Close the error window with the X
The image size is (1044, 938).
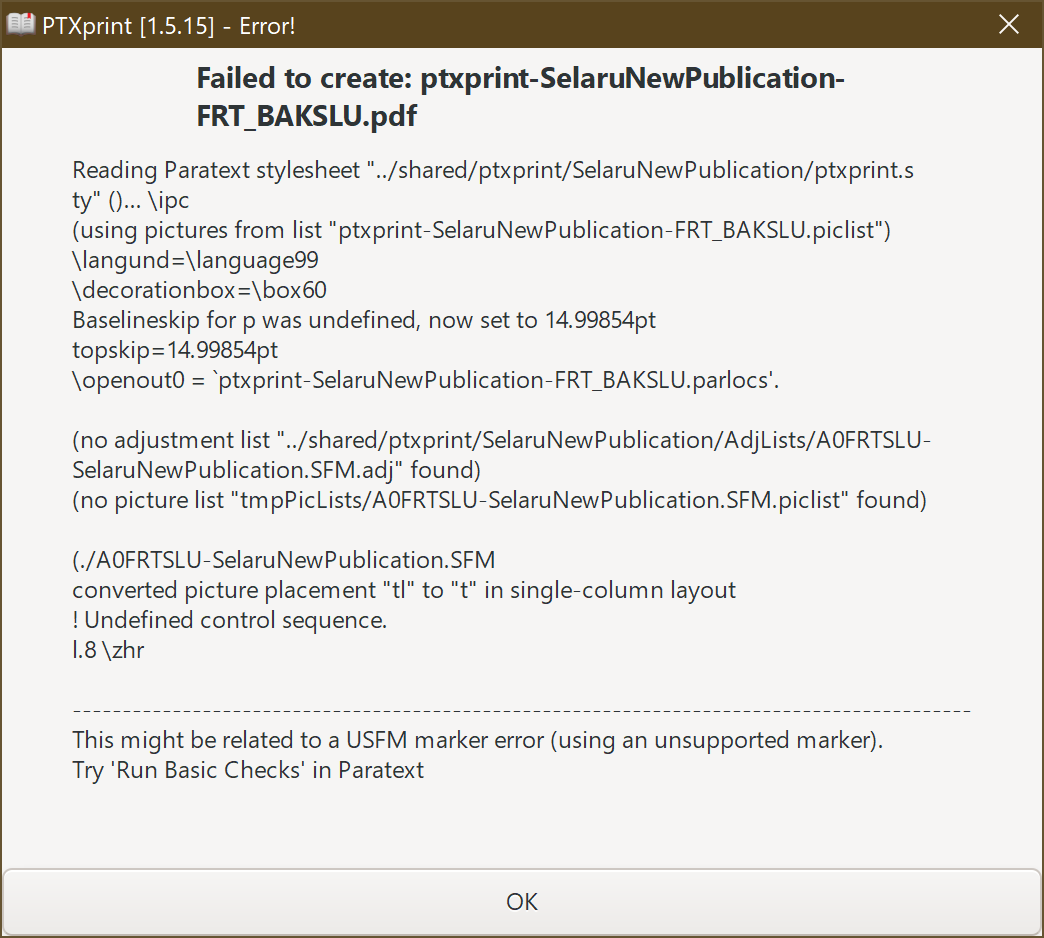point(1009,24)
